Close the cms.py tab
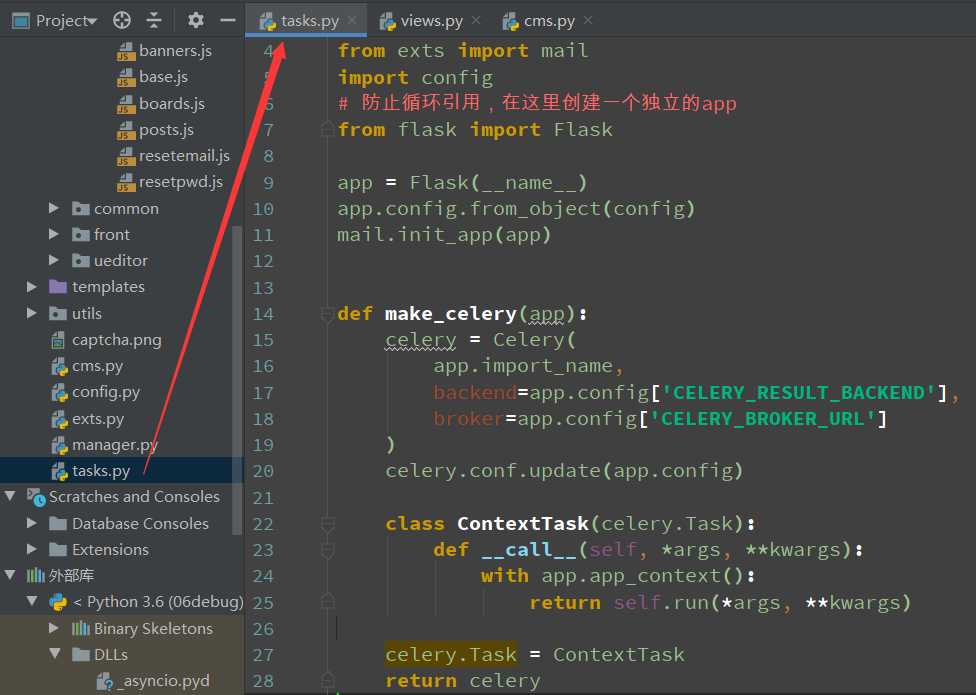Screen dimensions: 976x695 [588, 21]
